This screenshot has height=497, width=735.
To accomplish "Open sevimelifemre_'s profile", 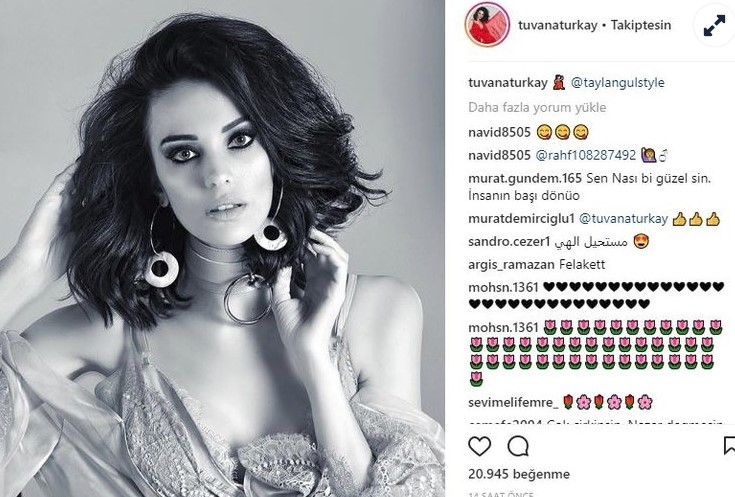I will (x=513, y=402).
